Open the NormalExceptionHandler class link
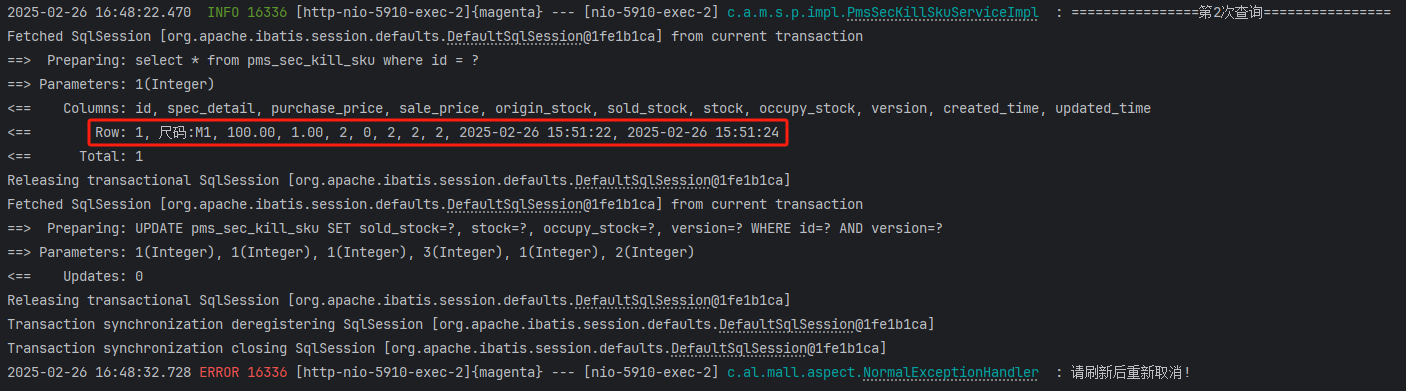Screen dimensions: 1406x391 point(951,372)
